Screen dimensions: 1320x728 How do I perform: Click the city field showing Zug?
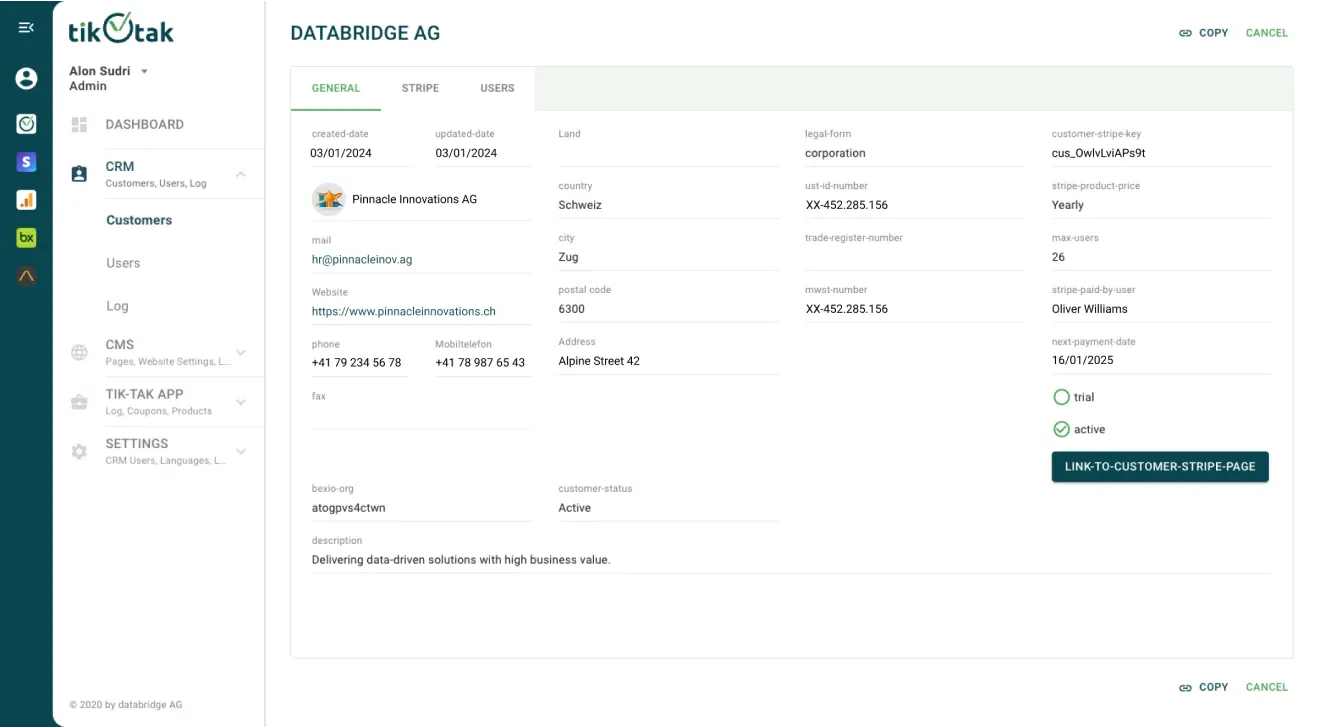[x=668, y=250]
